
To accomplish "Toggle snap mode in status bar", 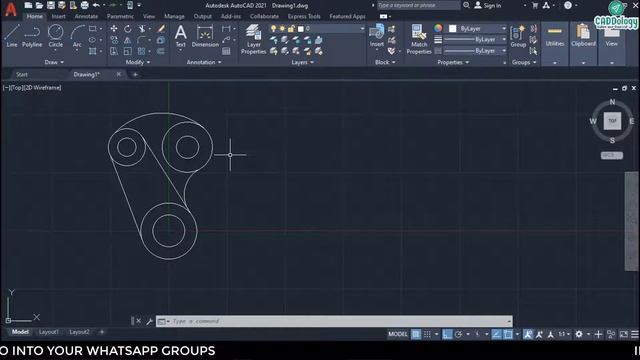I will (427, 334).
